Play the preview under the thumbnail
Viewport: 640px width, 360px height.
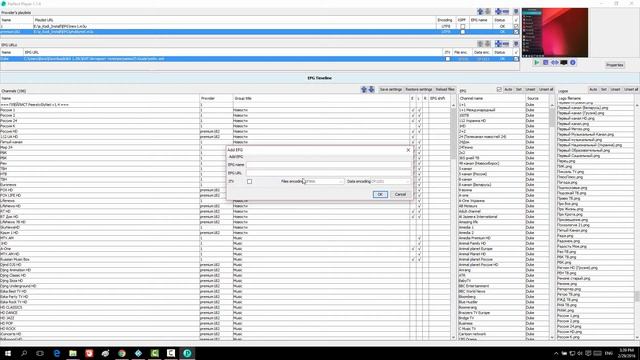click(536, 62)
